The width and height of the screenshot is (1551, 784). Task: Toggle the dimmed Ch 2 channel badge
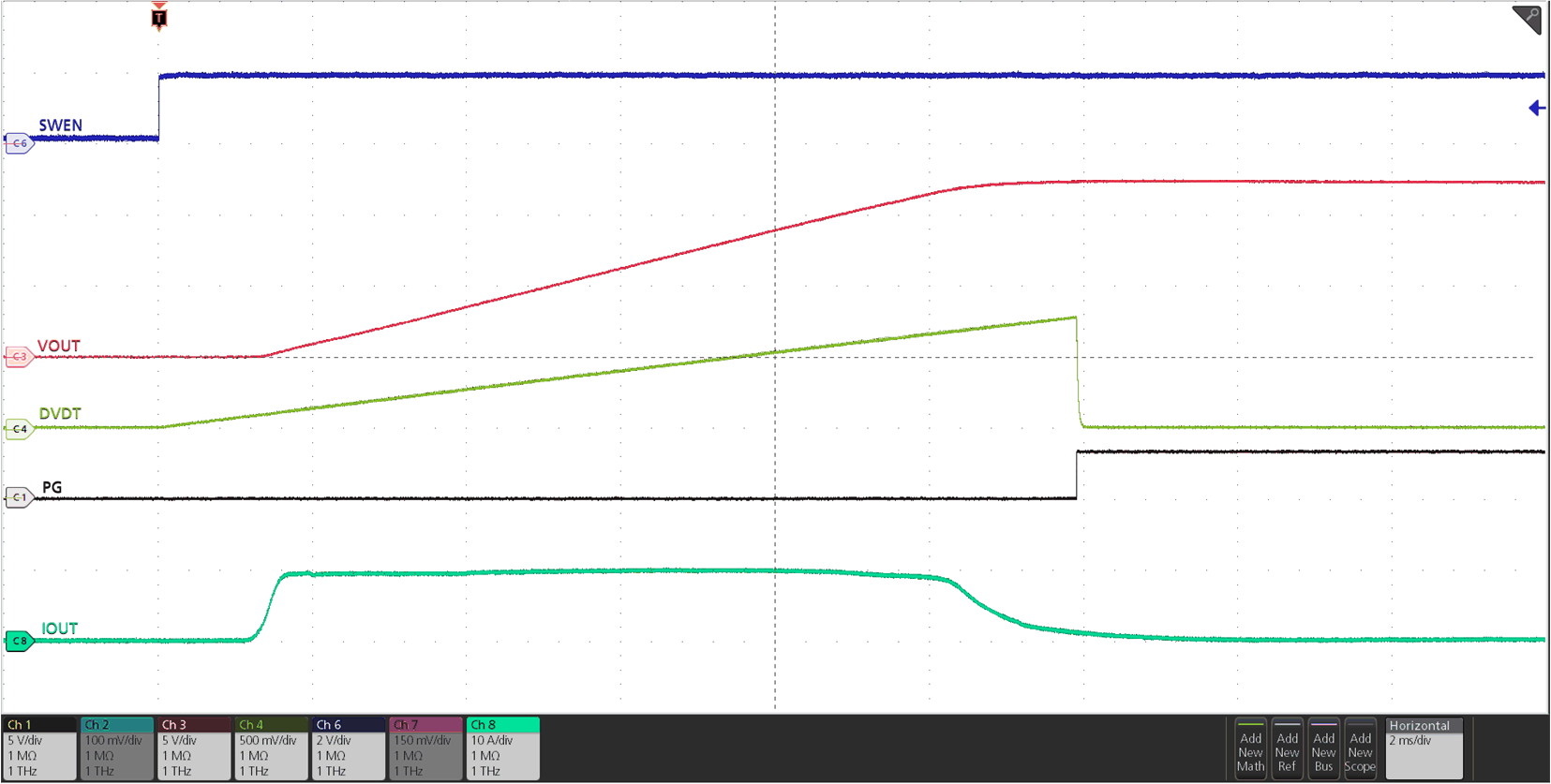pos(117,748)
